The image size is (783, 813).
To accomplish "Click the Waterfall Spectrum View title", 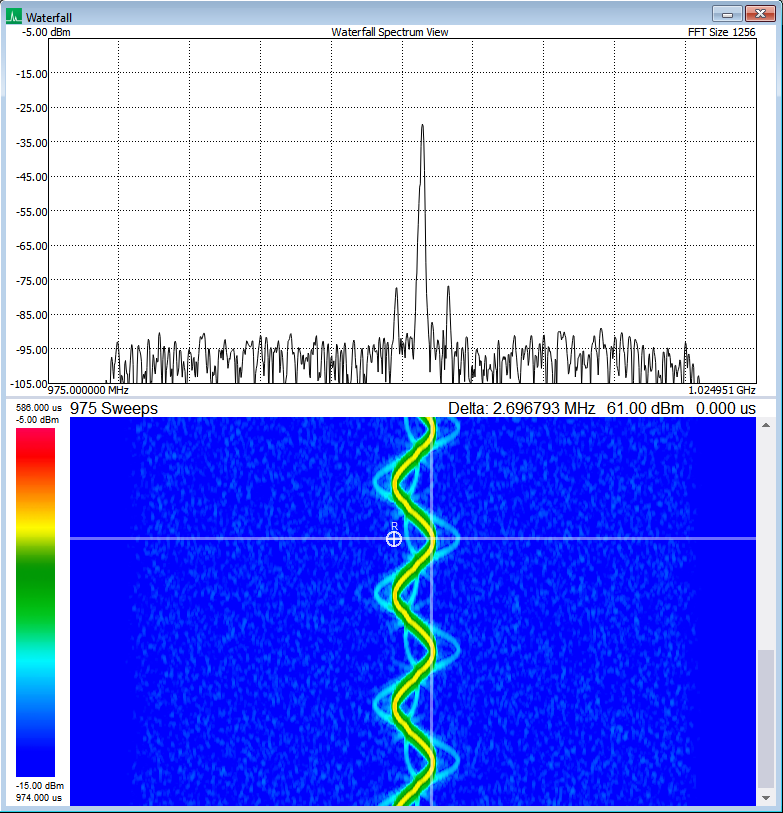I will [x=390, y=32].
